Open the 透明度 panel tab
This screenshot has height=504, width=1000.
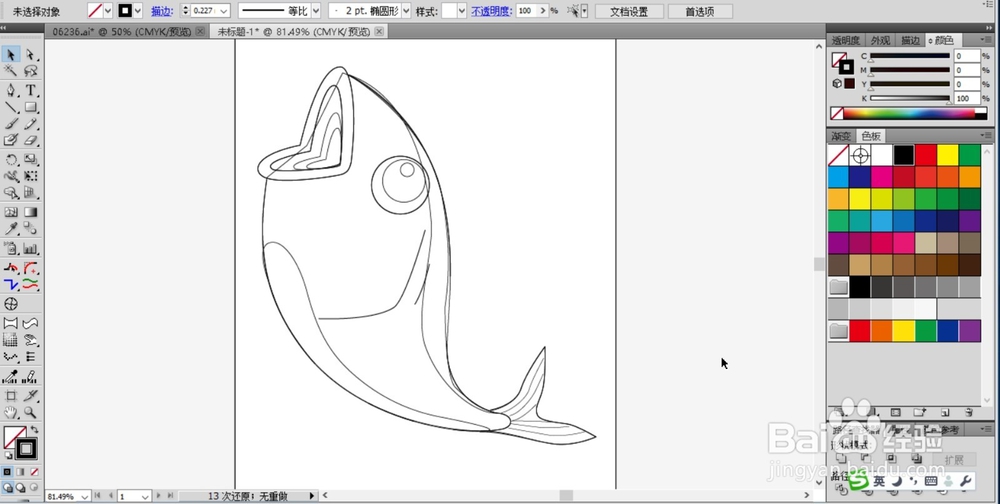pos(846,40)
